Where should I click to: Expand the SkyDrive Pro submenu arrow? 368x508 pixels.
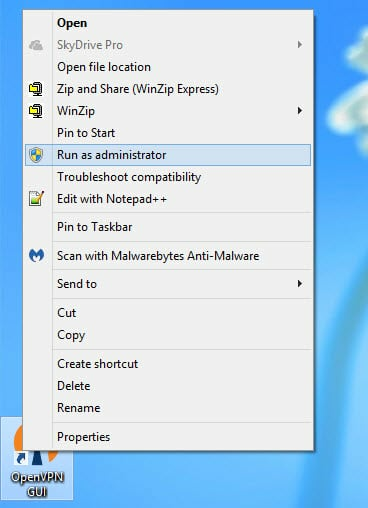300,45
